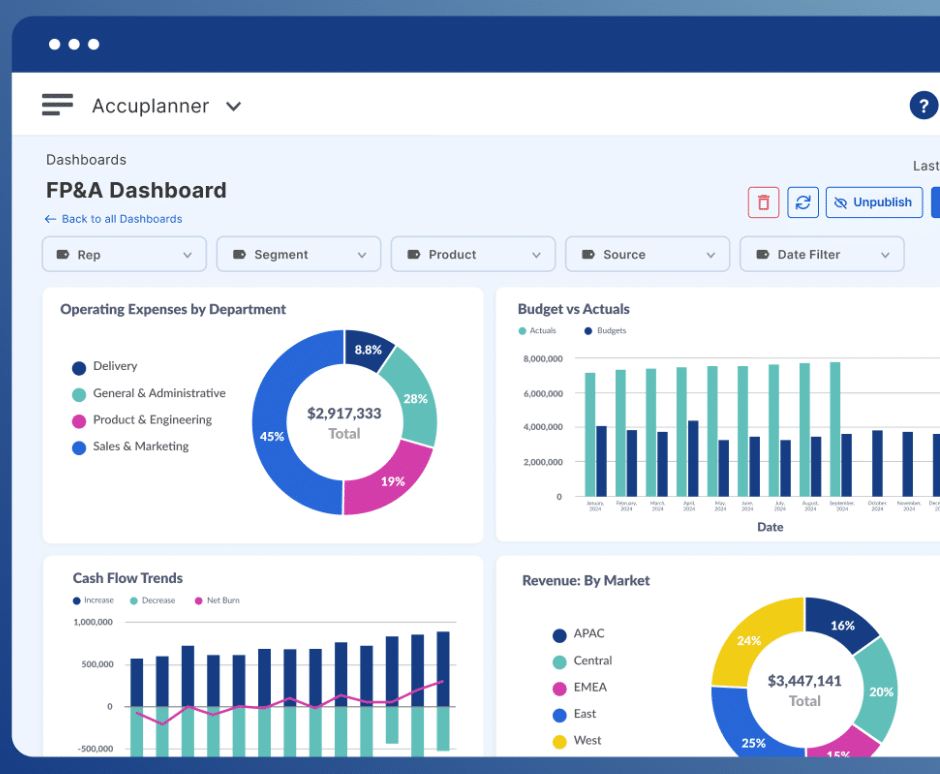Click the hamburger menu beside Accuplanner
Image resolution: width=940 pixels, height=774 pixels.
click(57, 104)
